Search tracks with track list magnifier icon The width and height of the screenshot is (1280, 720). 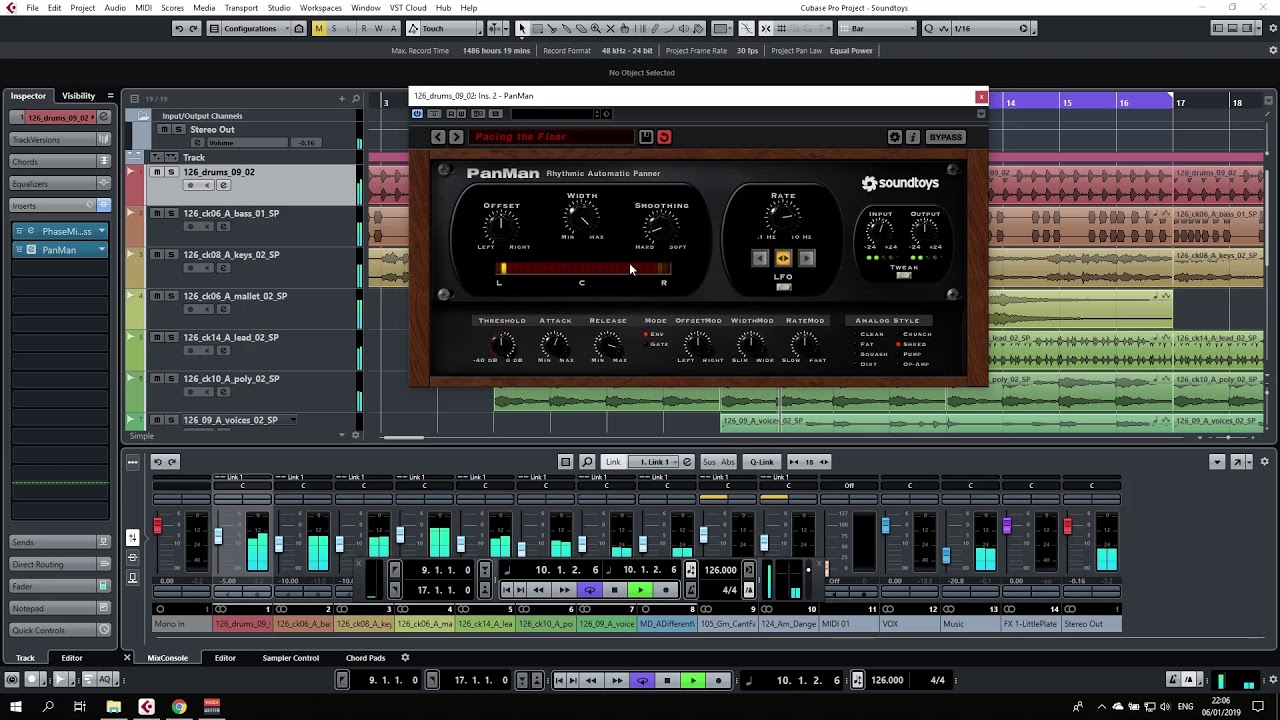355,99
